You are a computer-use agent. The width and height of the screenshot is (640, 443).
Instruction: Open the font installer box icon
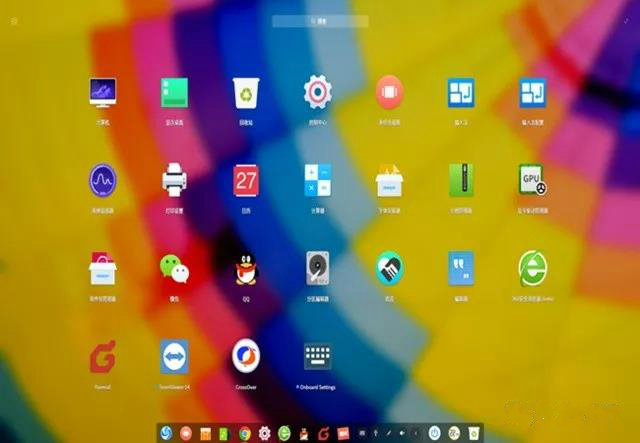(389, 180)
